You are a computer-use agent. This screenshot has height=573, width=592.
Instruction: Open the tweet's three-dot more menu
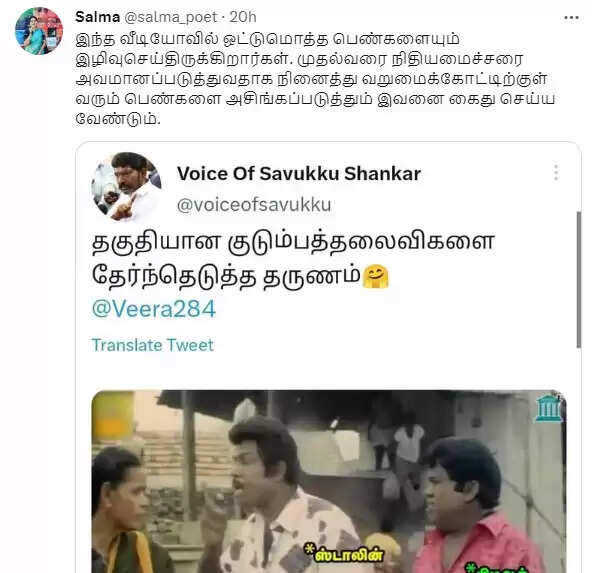[571, 18]
